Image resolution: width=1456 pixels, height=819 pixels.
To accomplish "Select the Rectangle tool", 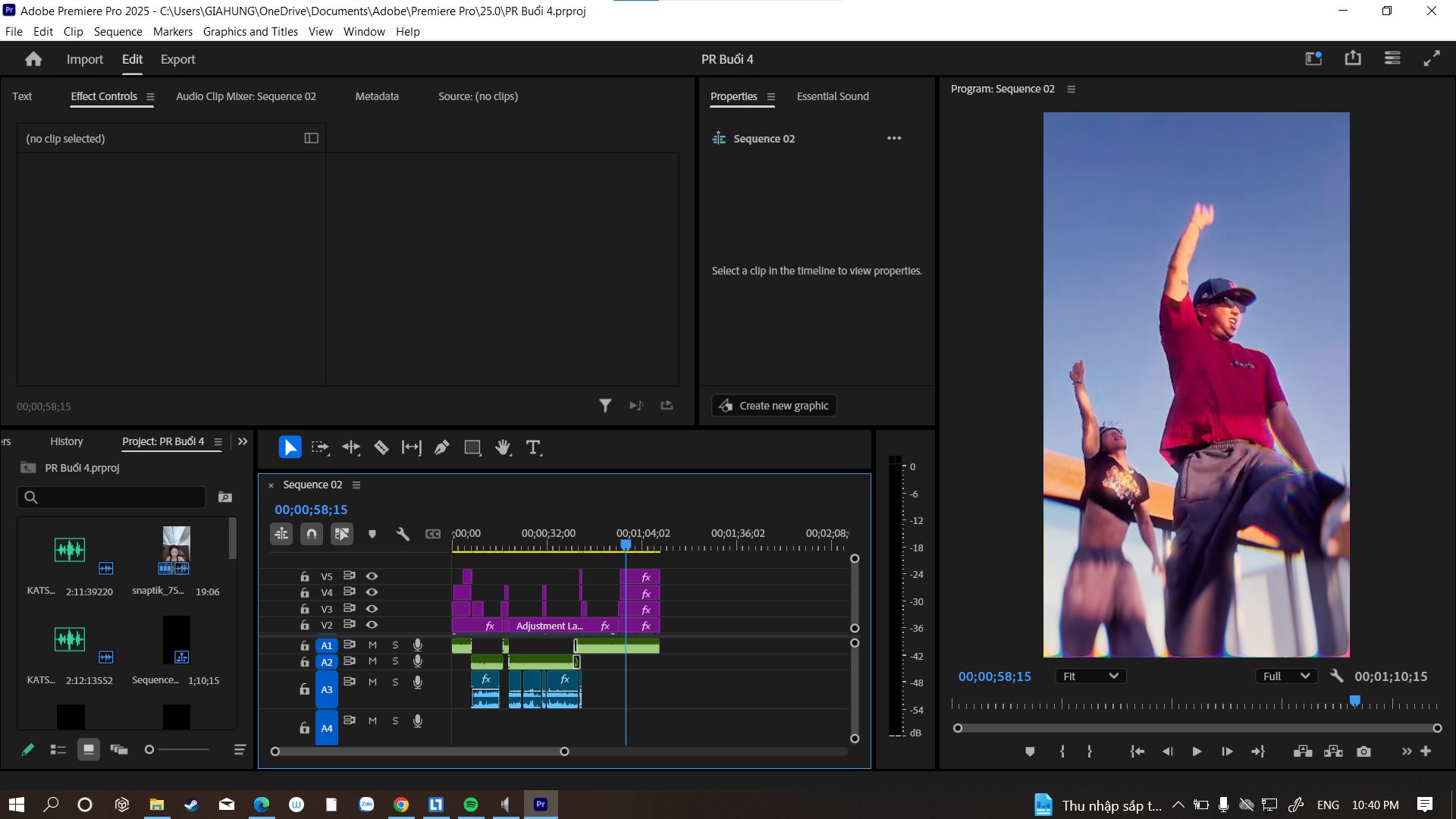I will (472, 447).
